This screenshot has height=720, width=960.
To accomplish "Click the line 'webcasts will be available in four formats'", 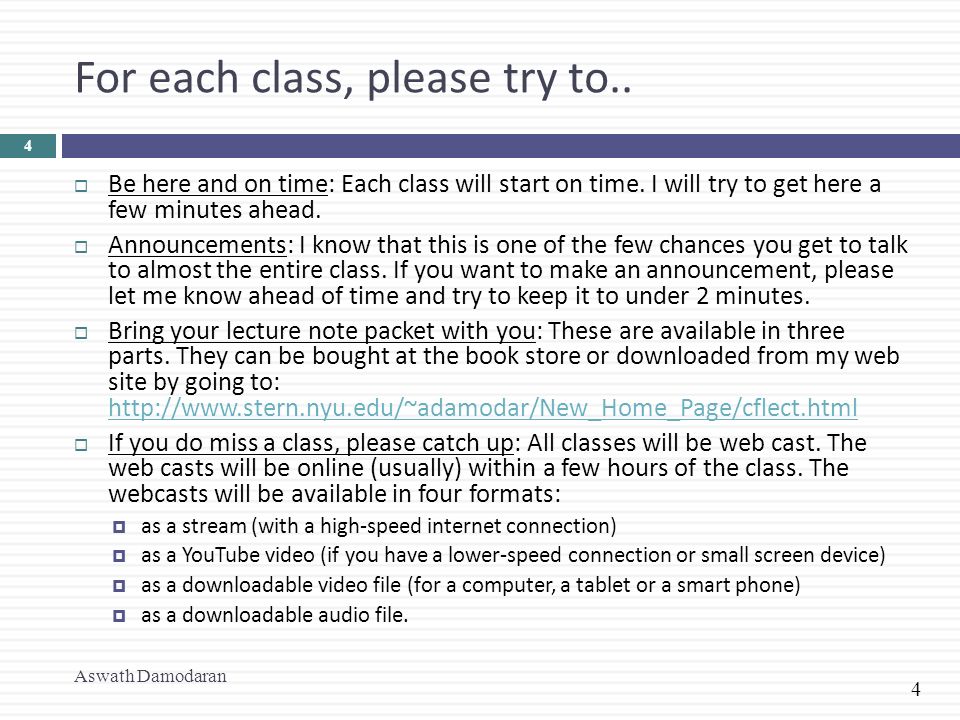I will coord(334,493).
